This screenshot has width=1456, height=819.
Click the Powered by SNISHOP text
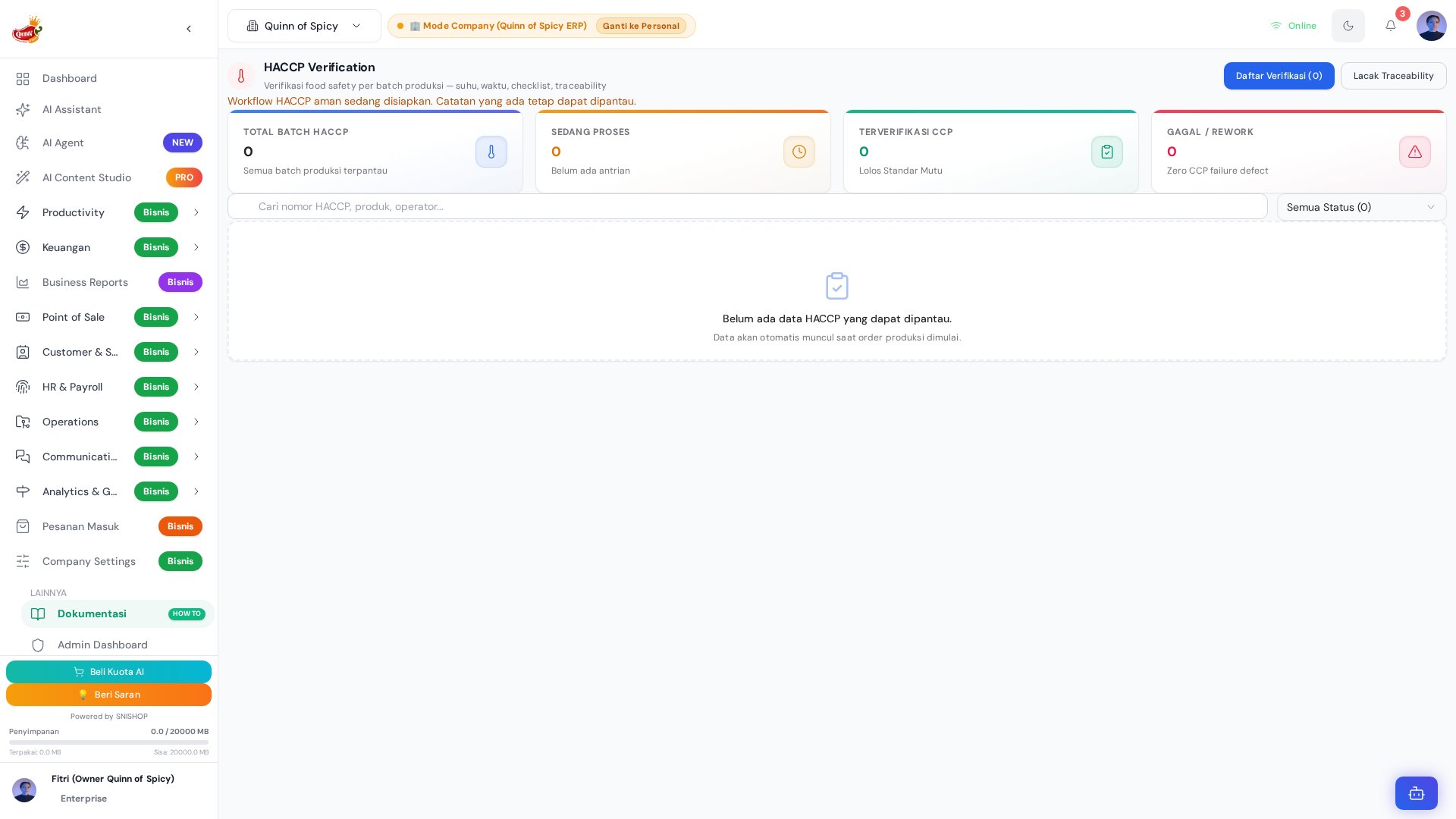tap(108, 717)
